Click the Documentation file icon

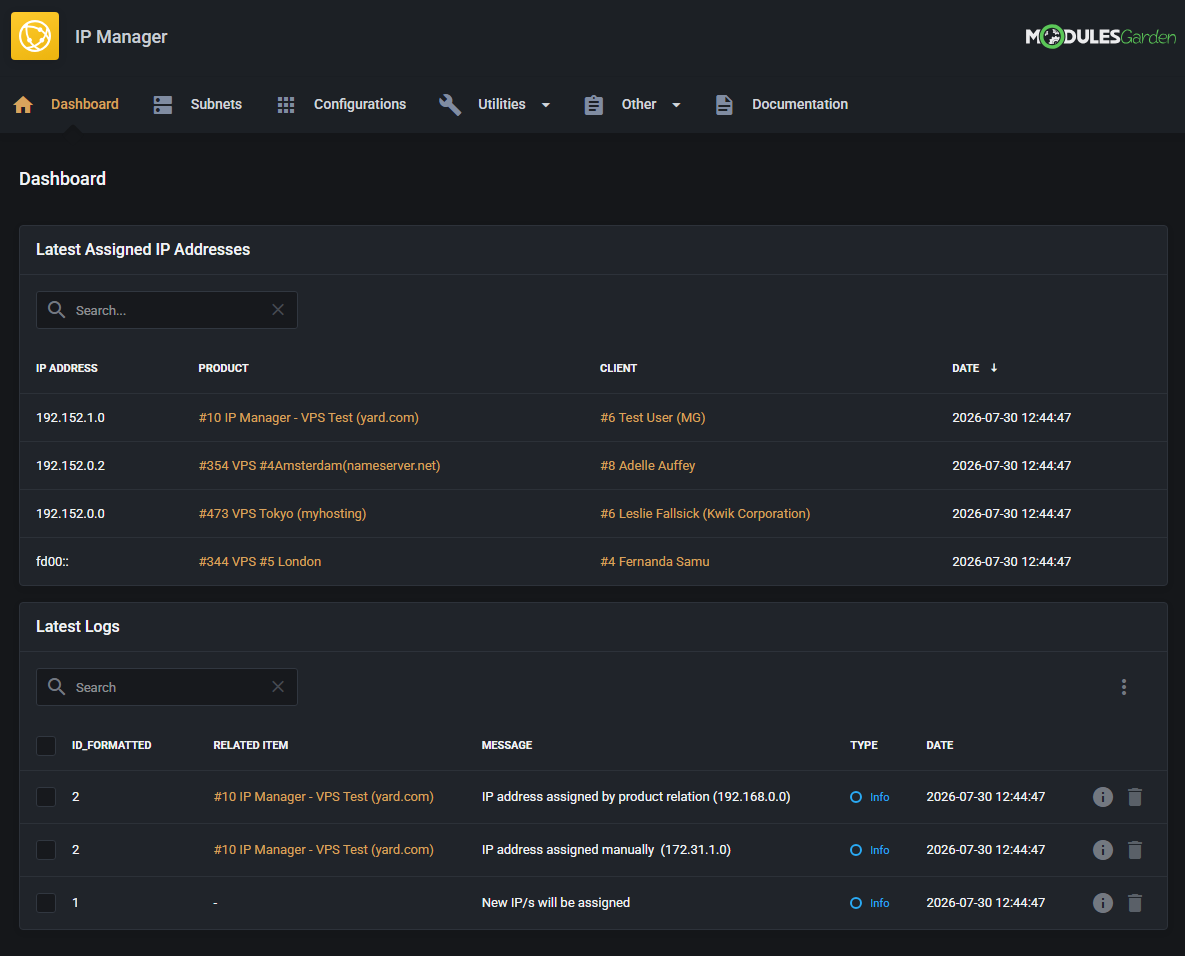[724, 104]
